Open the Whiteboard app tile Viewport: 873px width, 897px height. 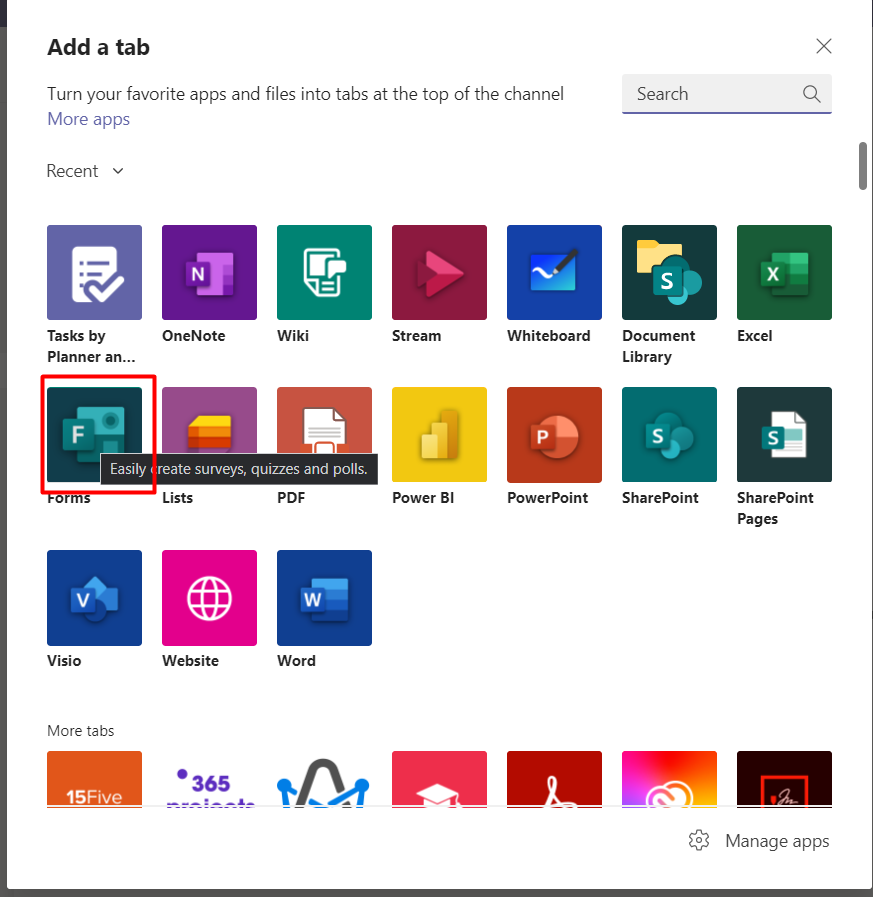coord(554,272)
